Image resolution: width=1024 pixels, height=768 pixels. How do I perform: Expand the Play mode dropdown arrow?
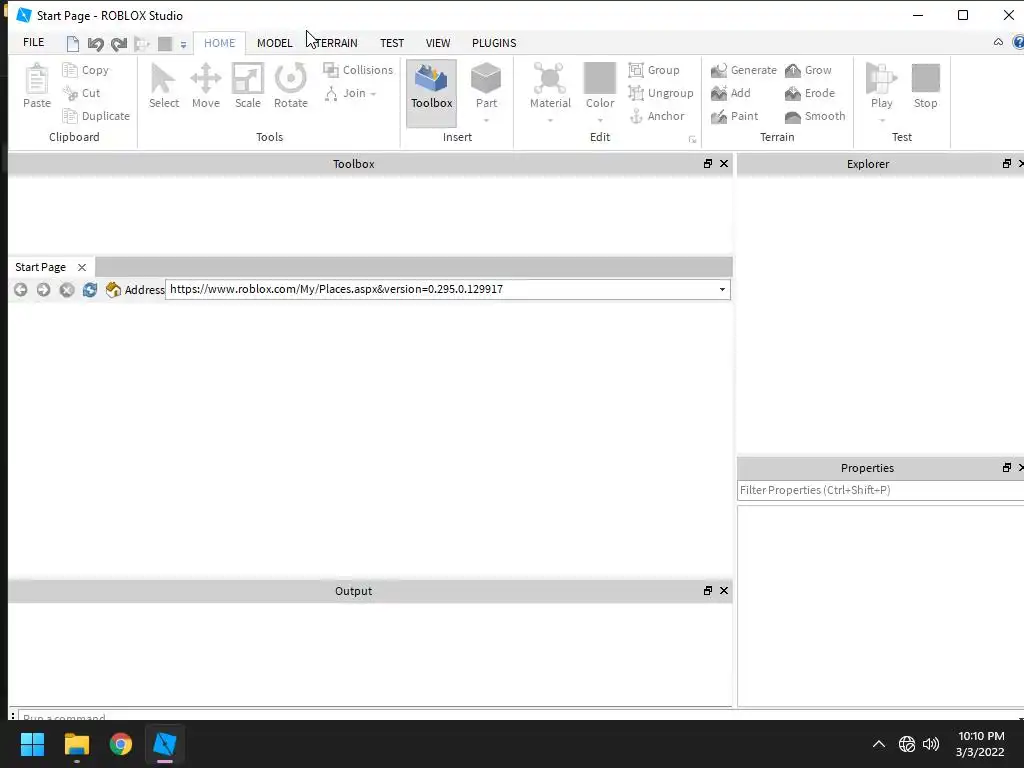coord(881,120)
